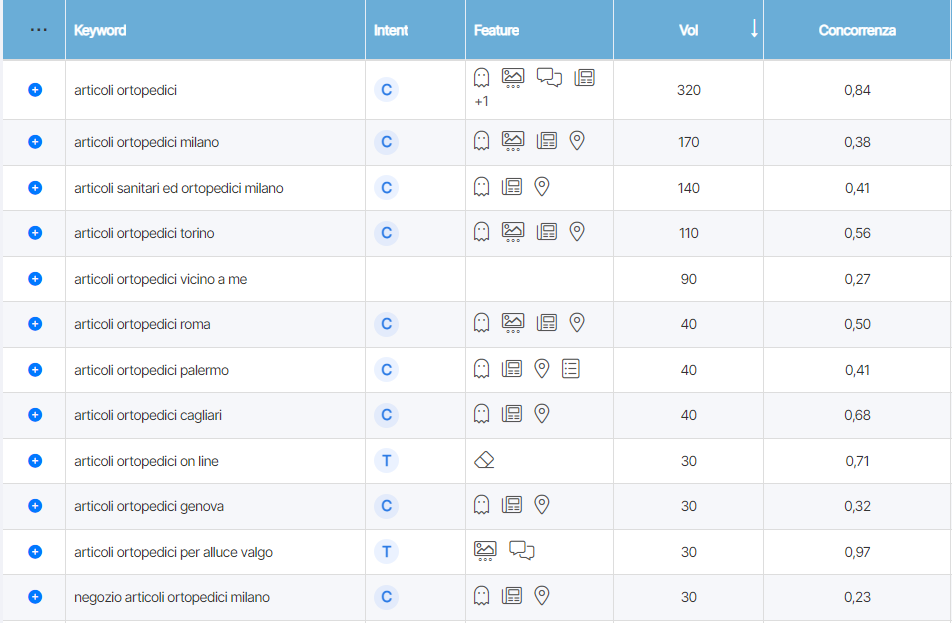Select keyword text 'articoli ortopedici cagliari'

coord(148,415)
